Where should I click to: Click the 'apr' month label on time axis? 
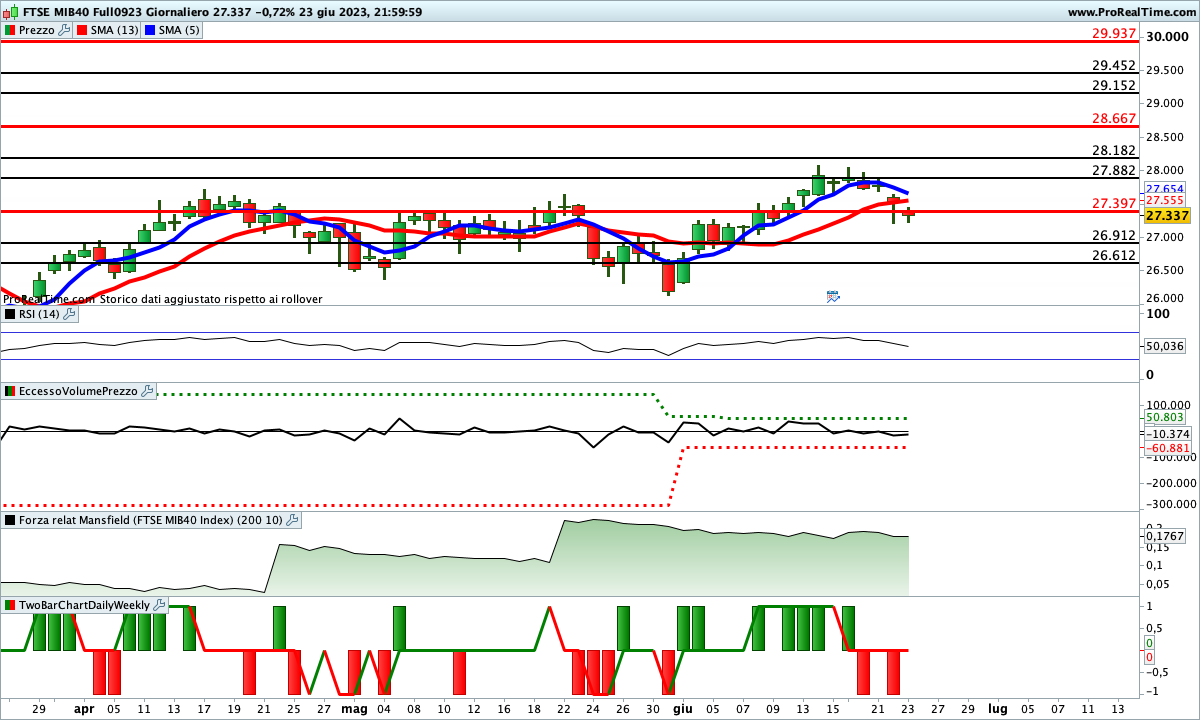pyautogui.click(x=84, y=708)
